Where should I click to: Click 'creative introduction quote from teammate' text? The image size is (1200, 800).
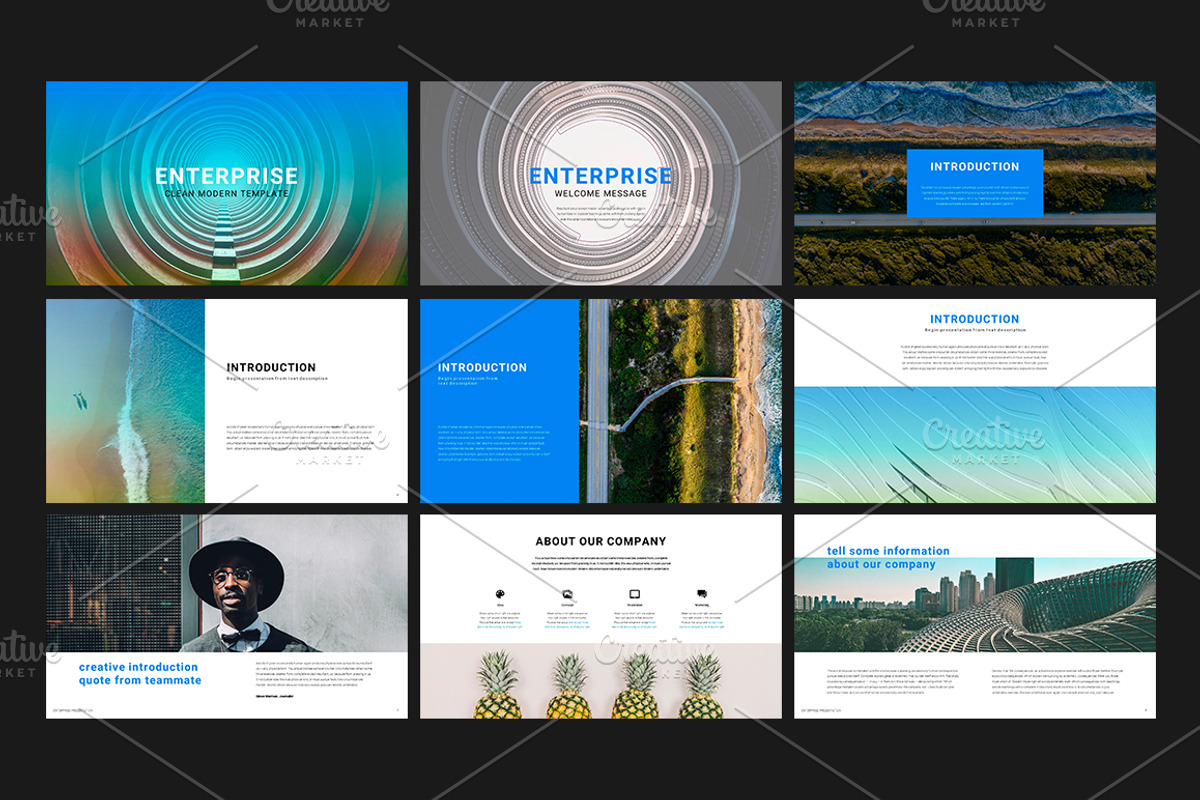point(140,674)
